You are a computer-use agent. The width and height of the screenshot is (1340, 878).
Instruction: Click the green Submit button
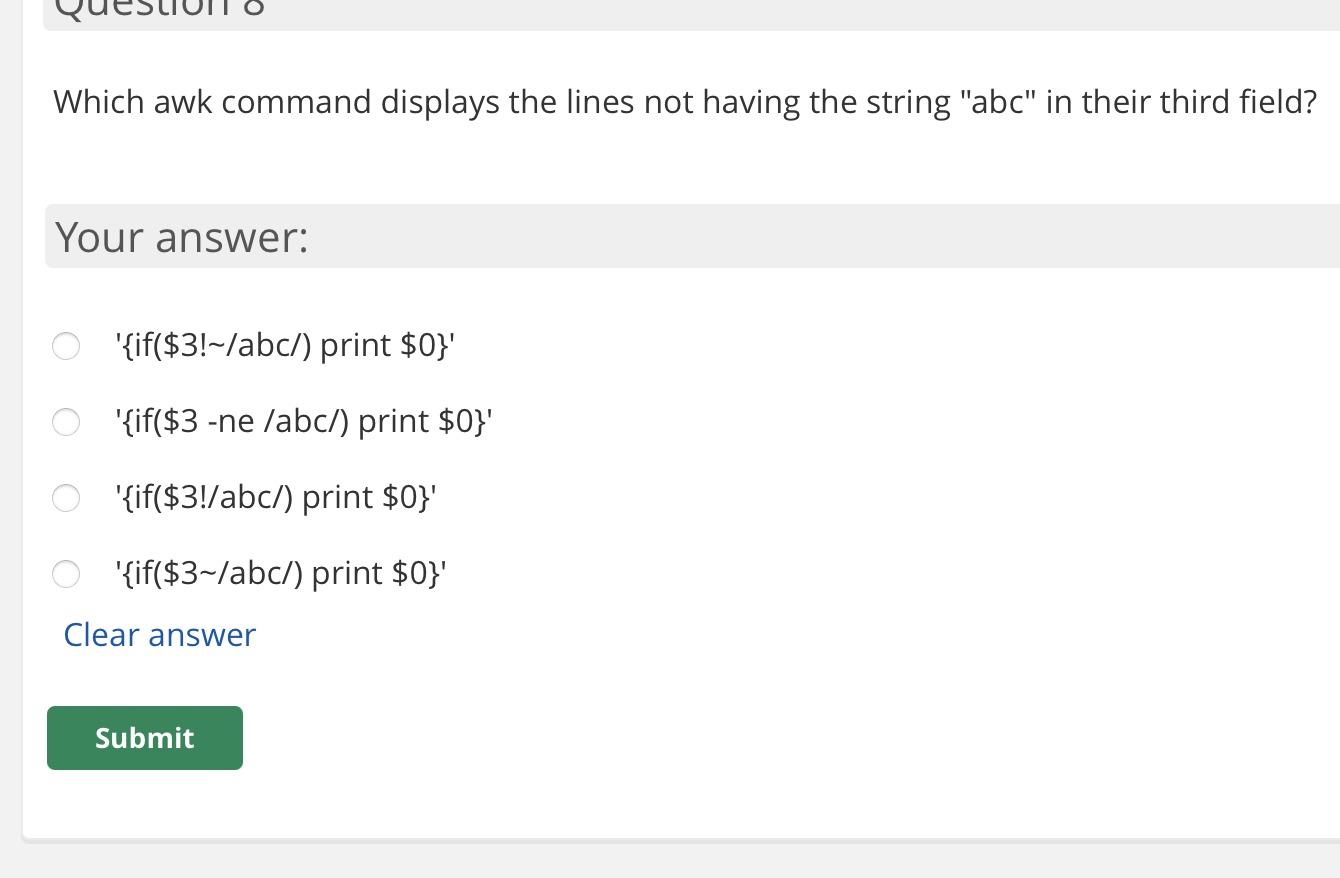[x=144, y=738]
